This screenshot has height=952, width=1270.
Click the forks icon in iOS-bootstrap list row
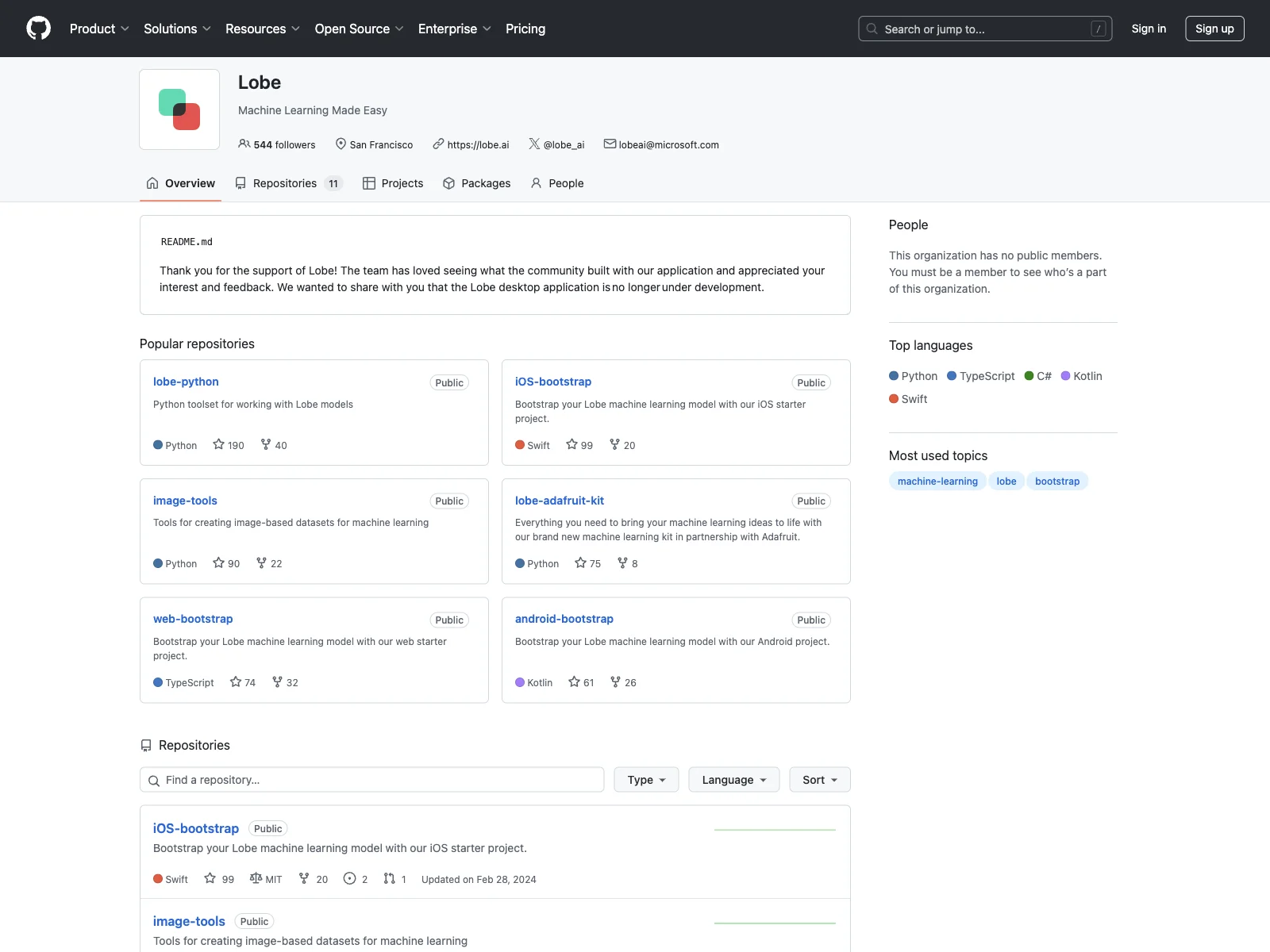[x=304, y=878]
